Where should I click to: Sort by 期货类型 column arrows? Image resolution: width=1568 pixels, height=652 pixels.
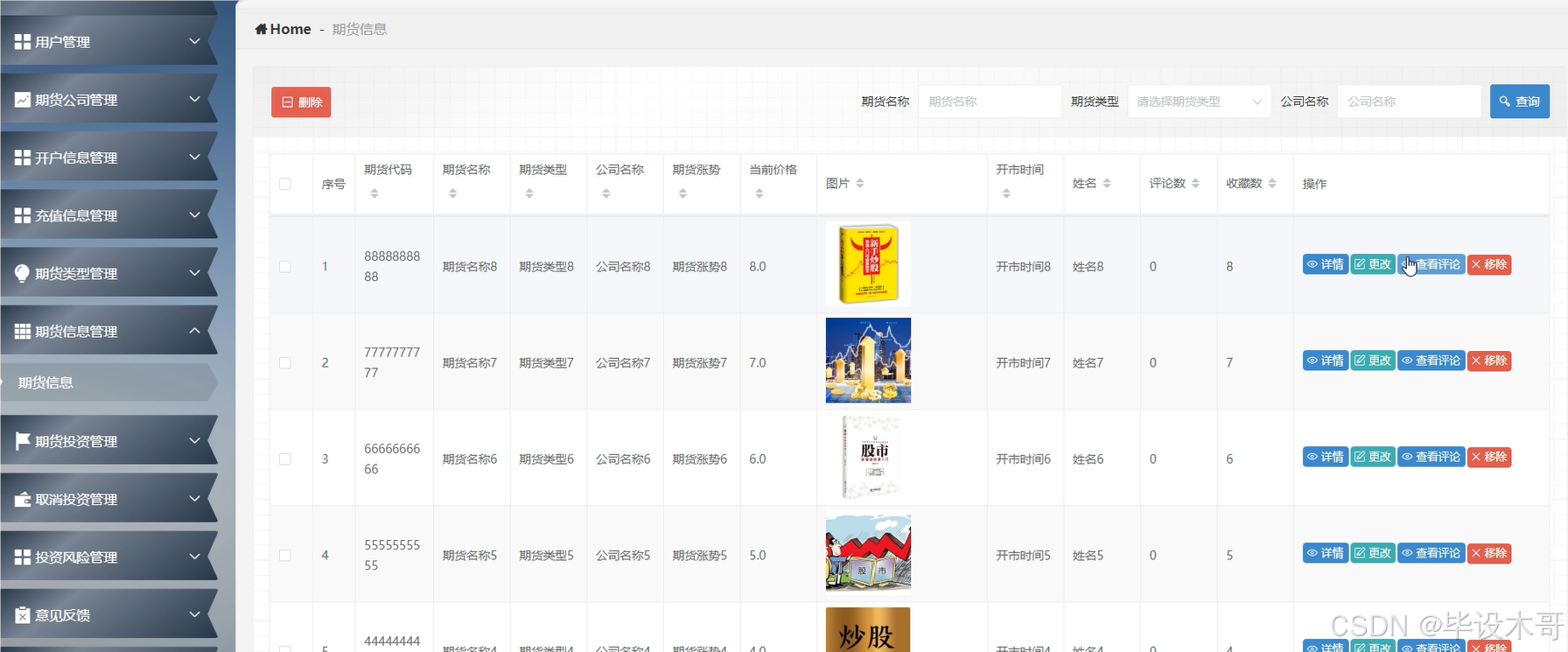pos(529,193)
